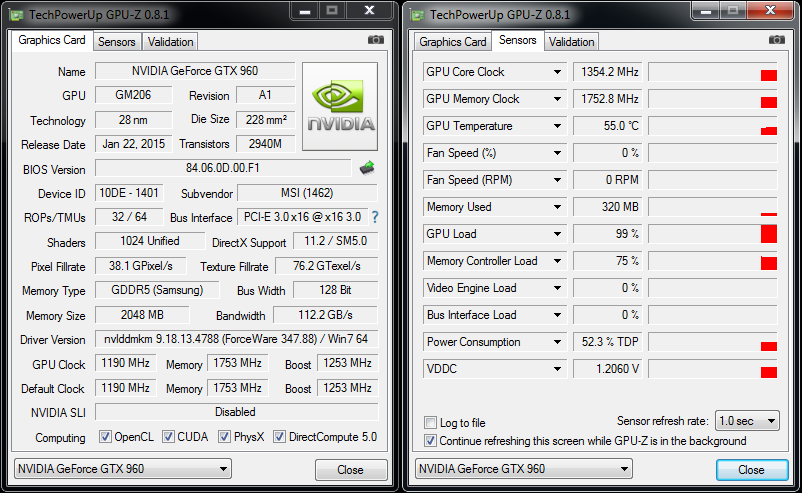802x493 pixels.
Task: Open Validation tab in right window
Action: pyautogui.click(x=571, y=41)
